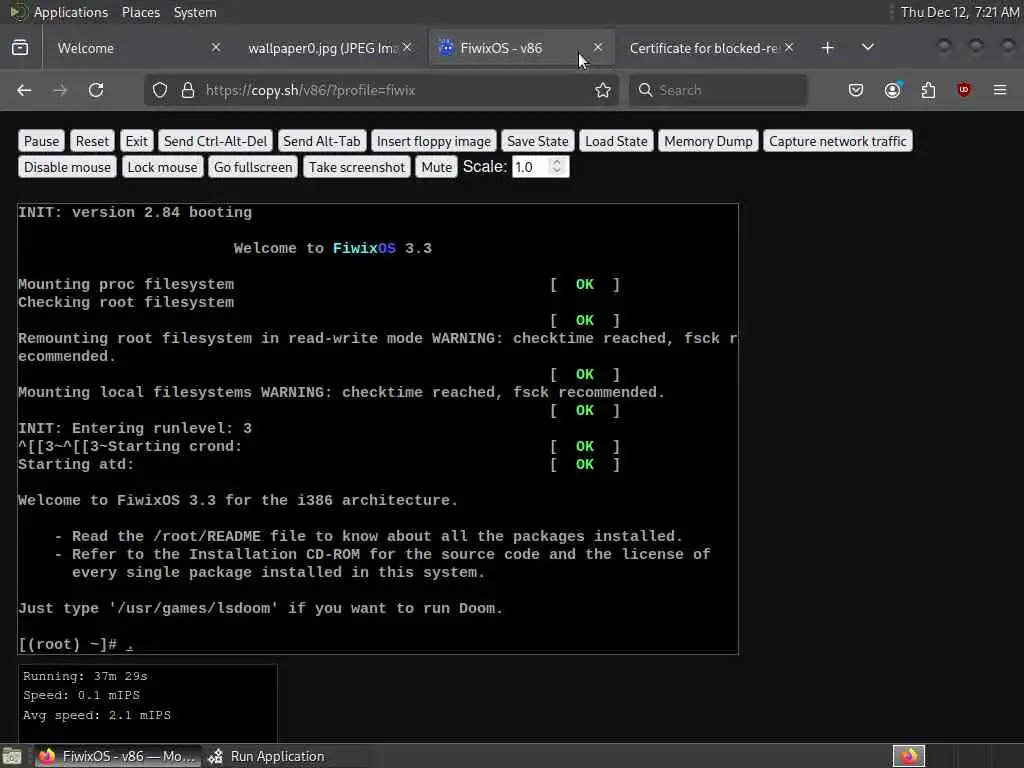Click the Scale spinner arrows
This screenshot has height=768, width=1024.
(x=557, y=167)
